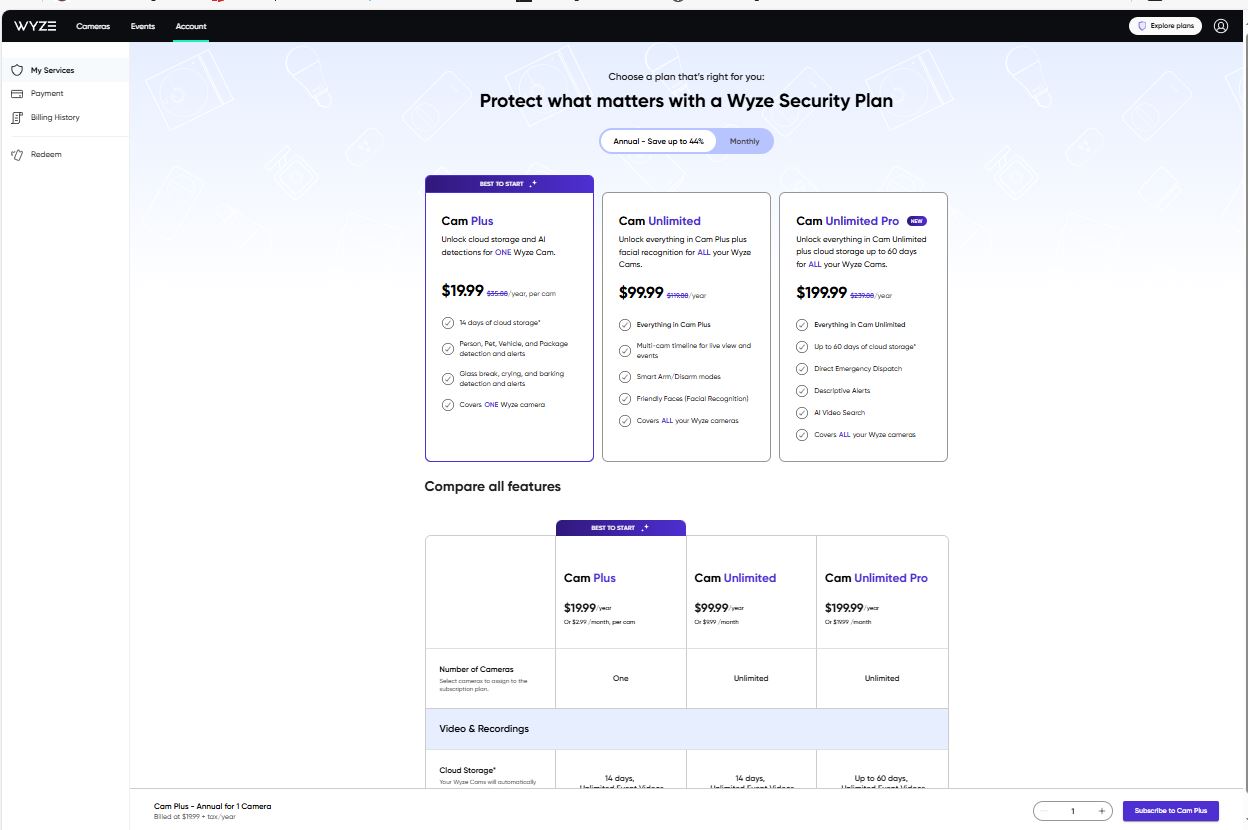The image size is (1248, 830).
Task: Click 'Person, Pet, Vehicle, and Package' feature
Action: coord(513,349)
